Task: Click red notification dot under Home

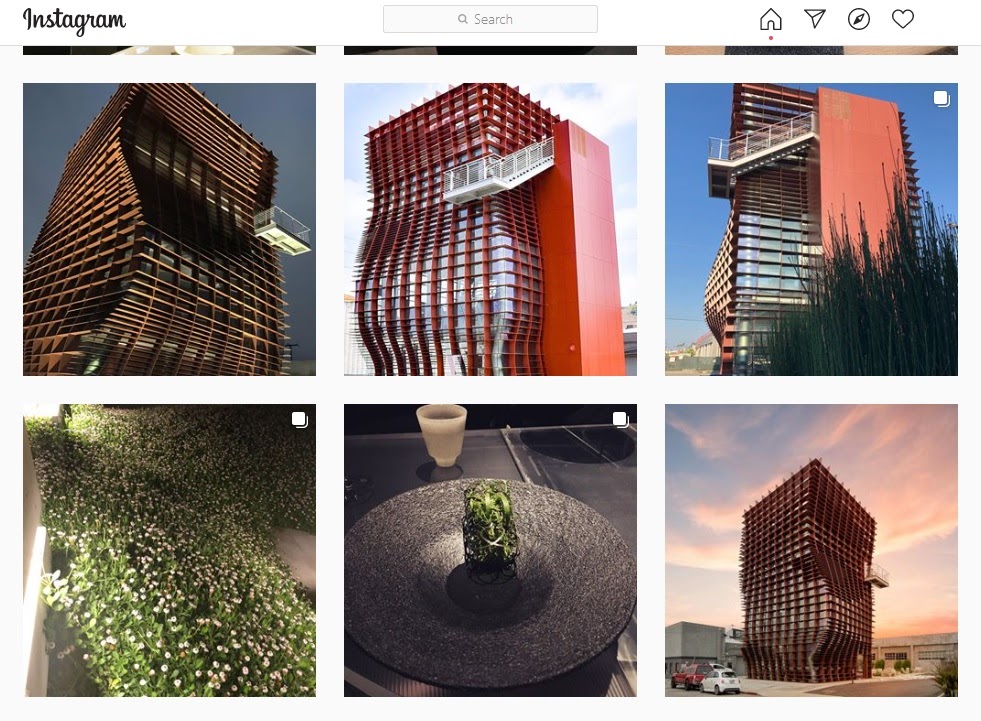Action: [771, 38]
